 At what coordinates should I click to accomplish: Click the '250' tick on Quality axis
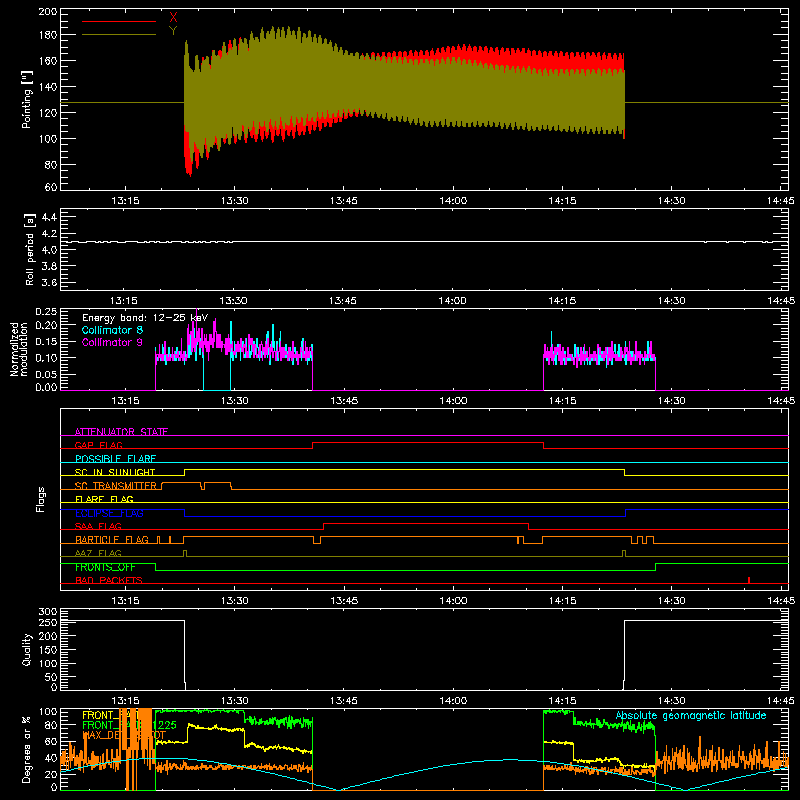(48, 623)
